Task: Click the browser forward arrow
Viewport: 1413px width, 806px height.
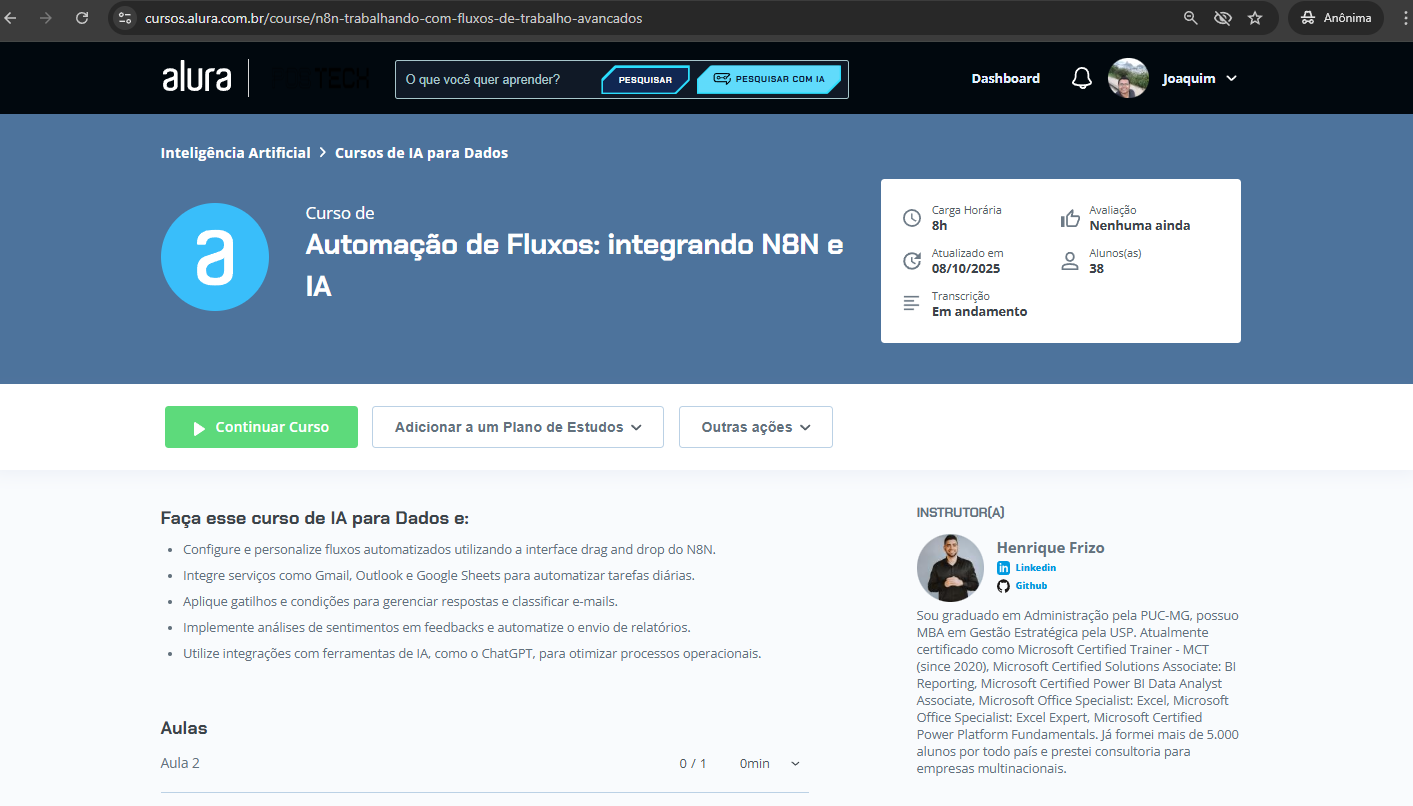Action: [x=45, y=18]
